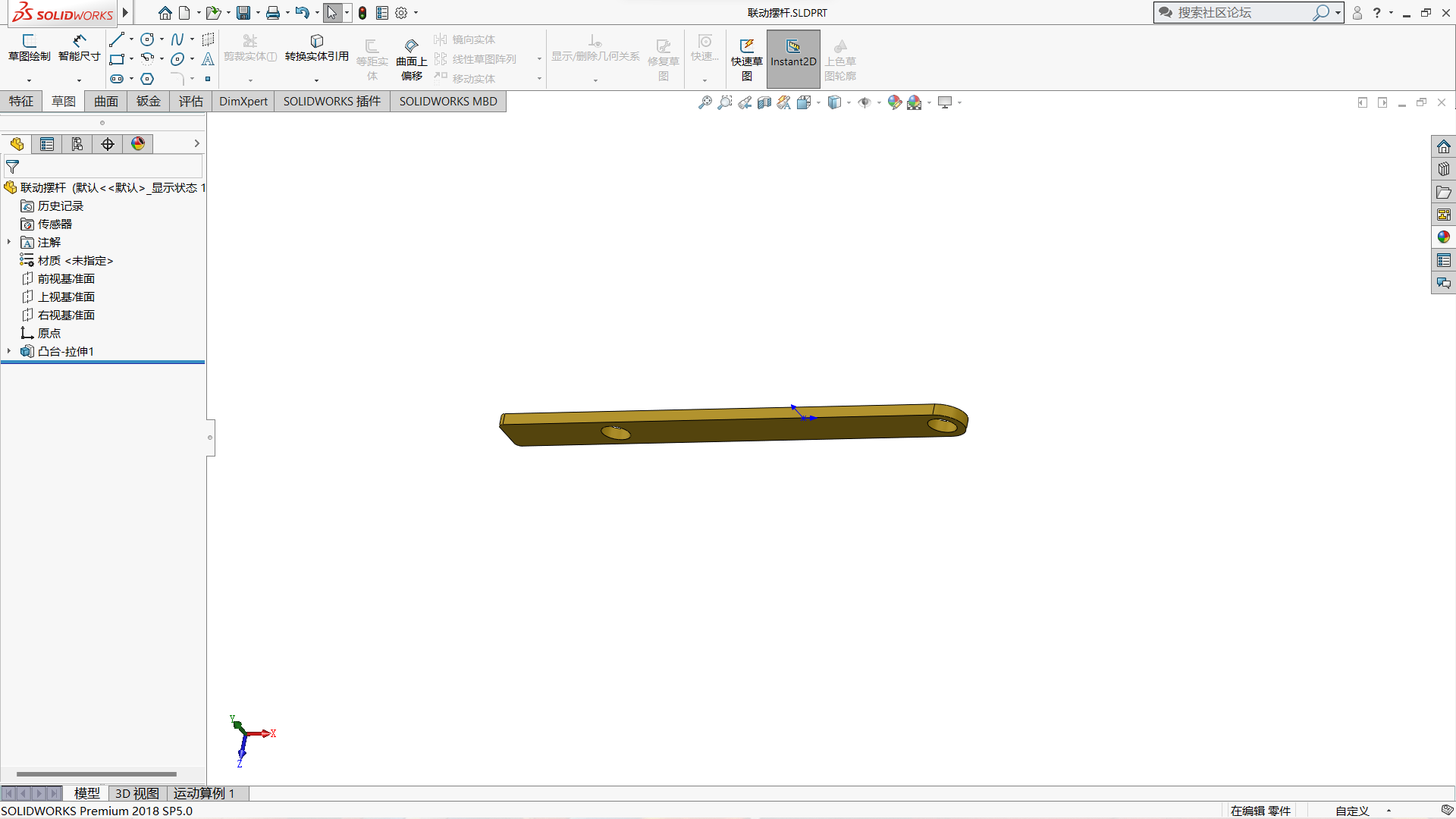
Task: Open the ConfigurationManager tab icon
Action: [x=77, y=144]
